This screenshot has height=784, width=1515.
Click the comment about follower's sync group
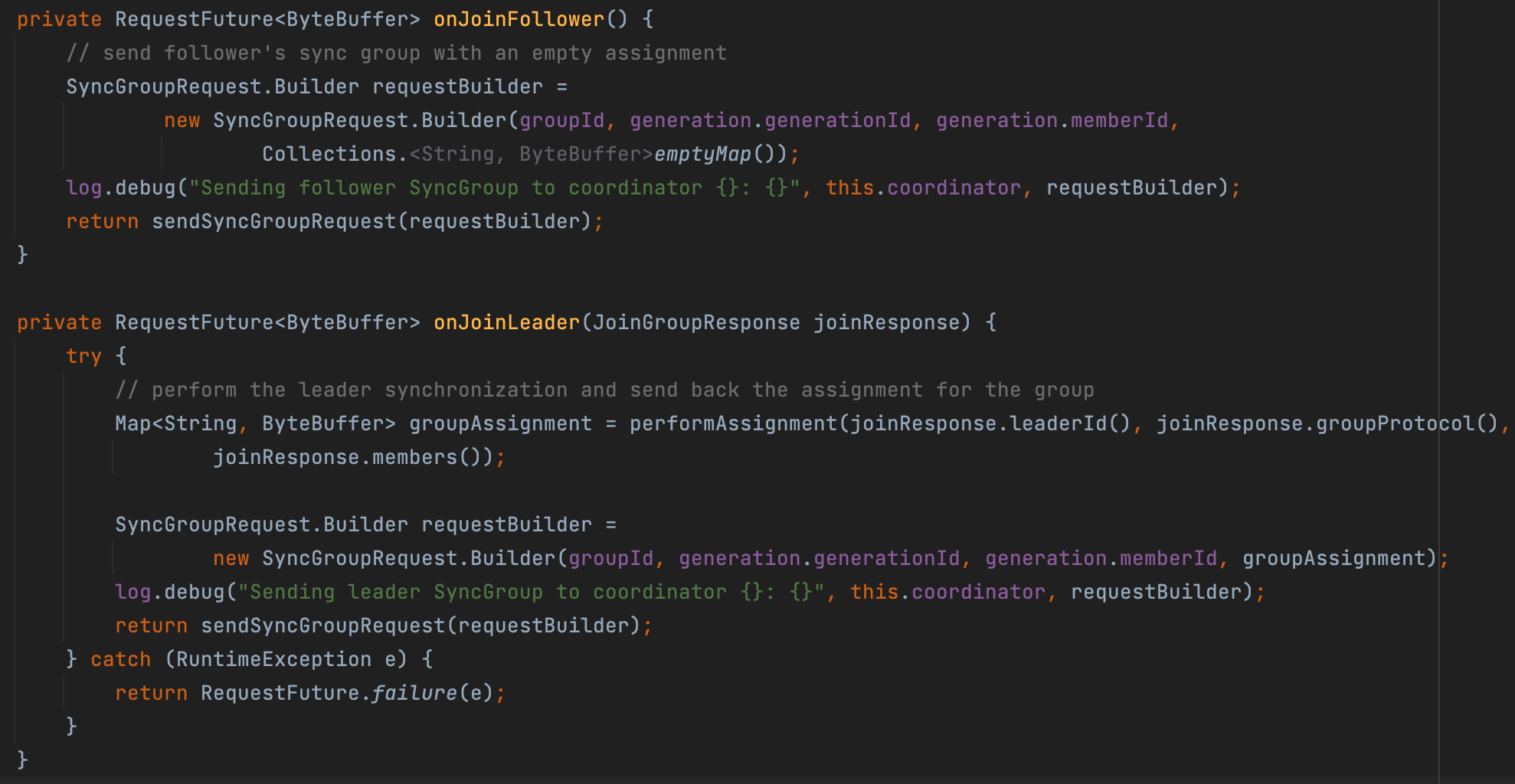396,53
